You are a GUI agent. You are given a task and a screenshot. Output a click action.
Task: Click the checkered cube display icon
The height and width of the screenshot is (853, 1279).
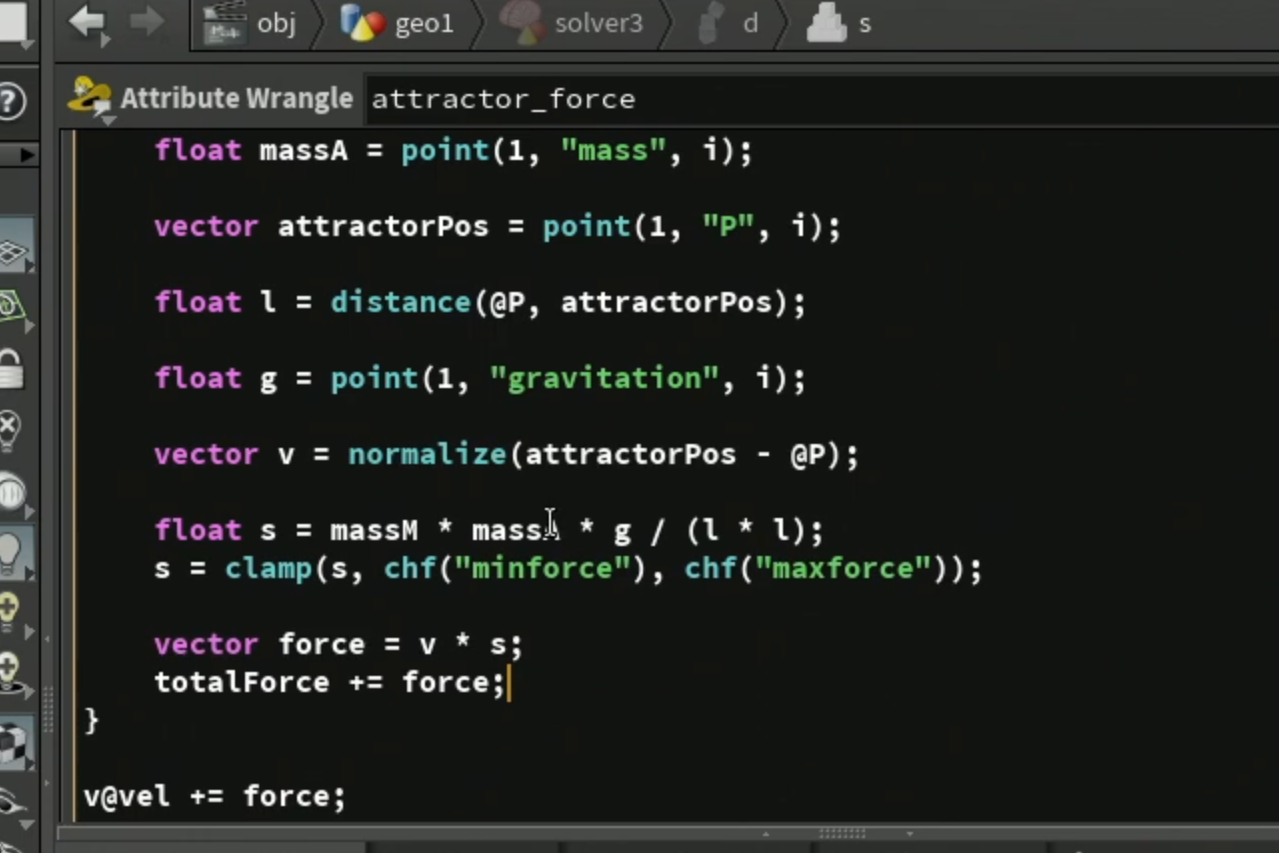click(x=14, y=743)
